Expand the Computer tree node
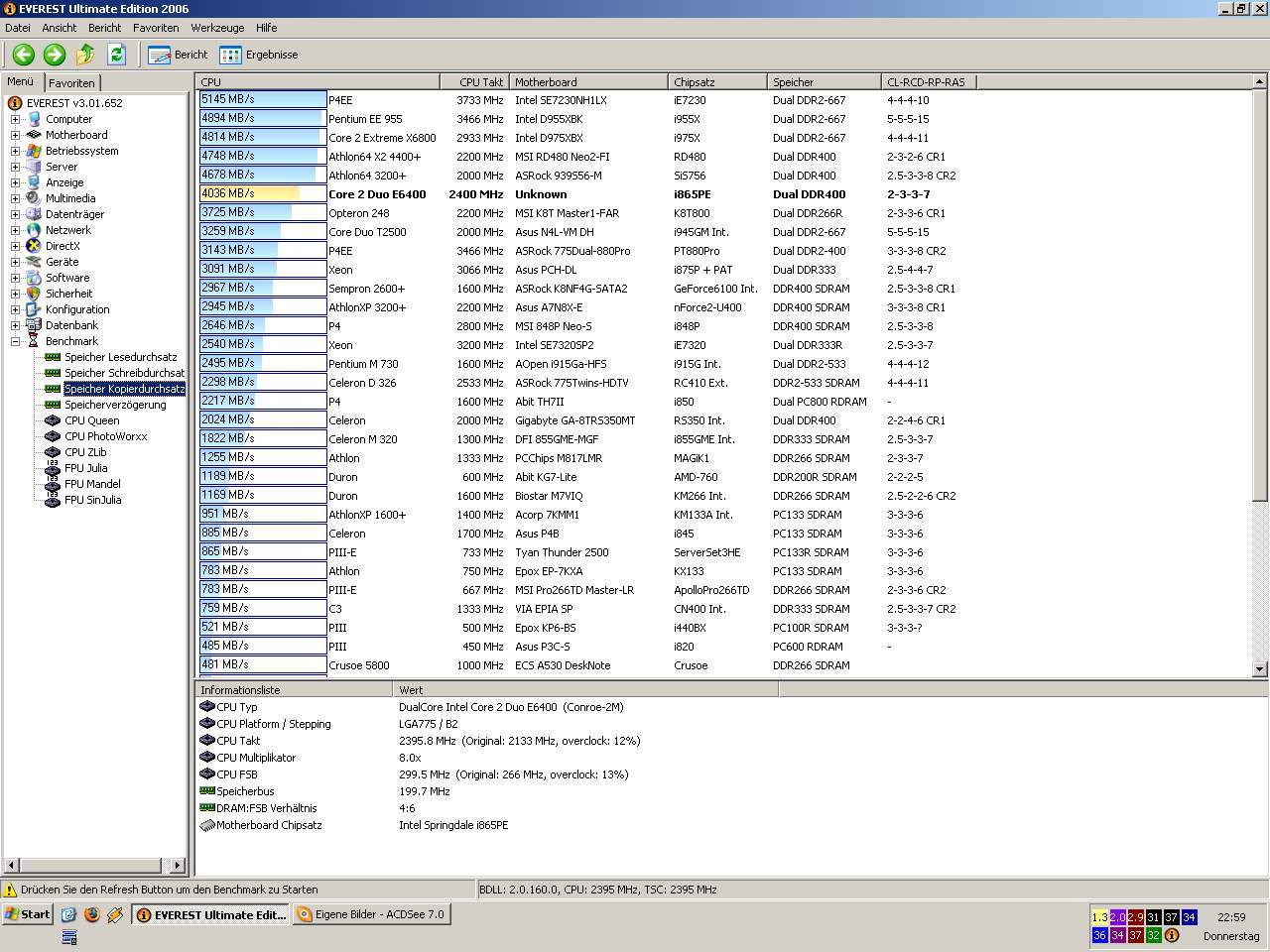The height and width of the screenshot is (952, 1270). [15, 119]
